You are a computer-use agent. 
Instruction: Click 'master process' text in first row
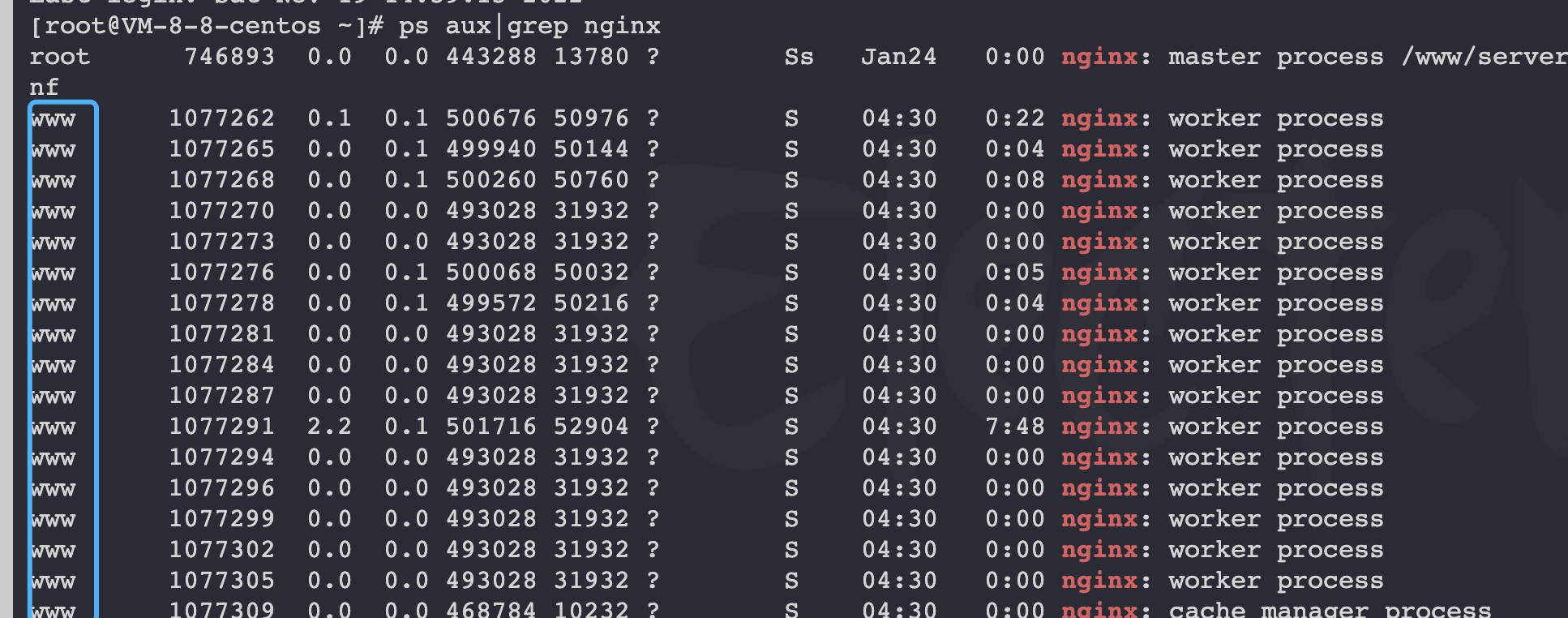point(1275,57)
